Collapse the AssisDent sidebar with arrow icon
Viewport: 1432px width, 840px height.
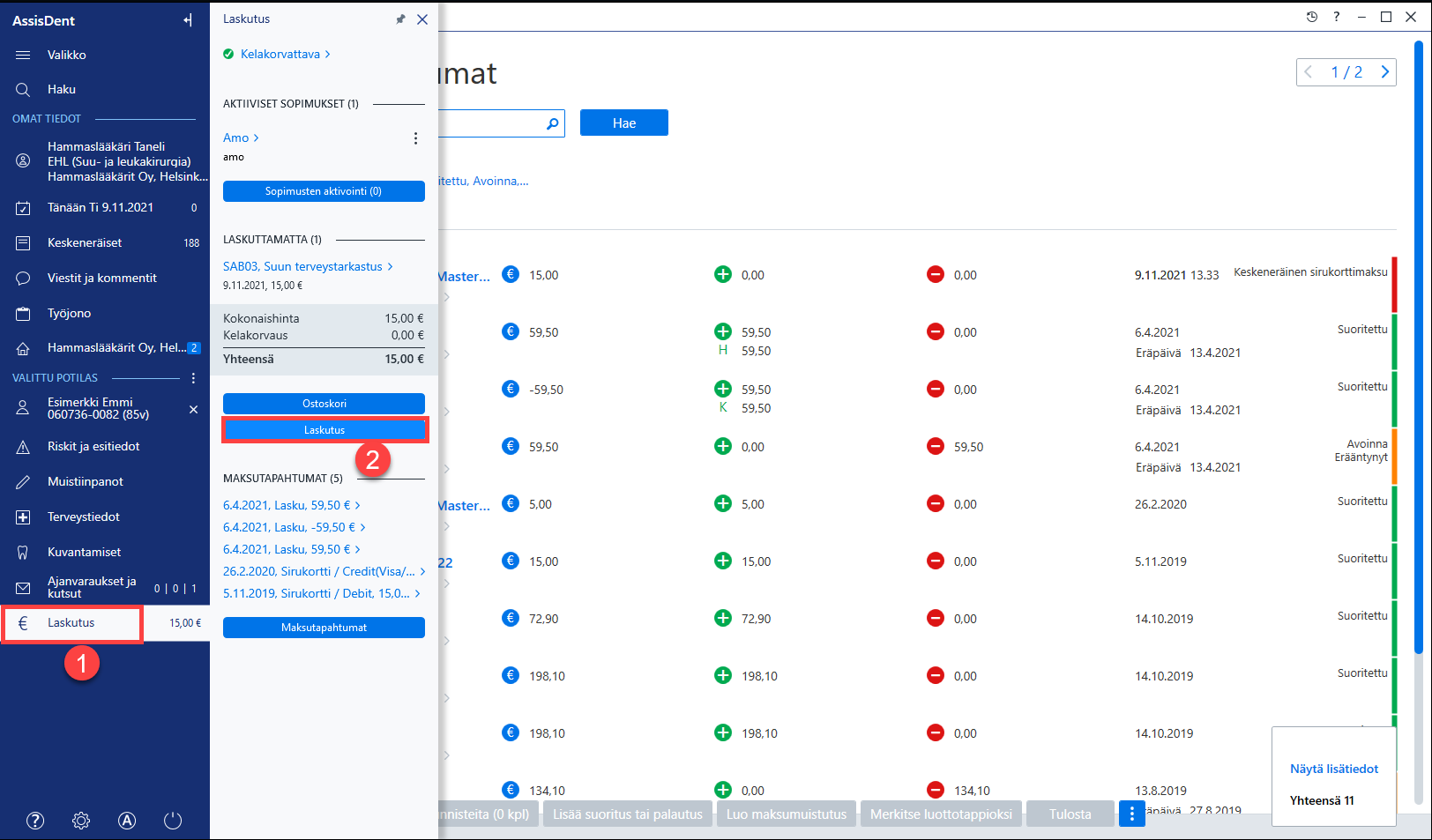[188, 20]
